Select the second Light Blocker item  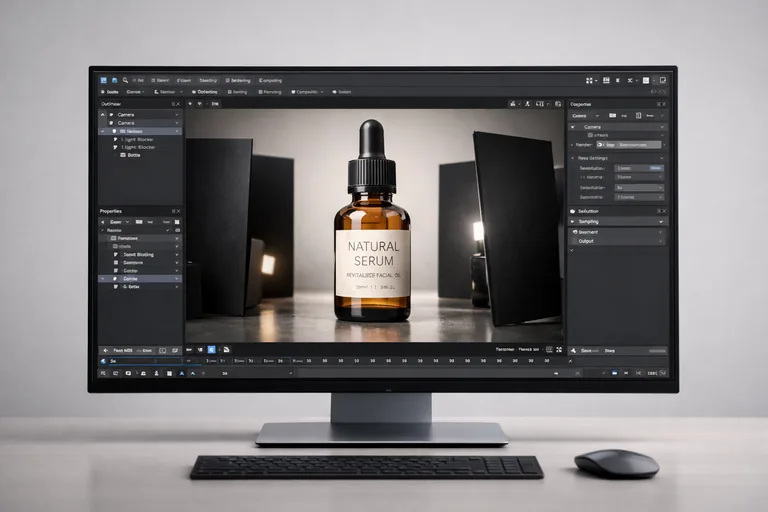[138, 147]
